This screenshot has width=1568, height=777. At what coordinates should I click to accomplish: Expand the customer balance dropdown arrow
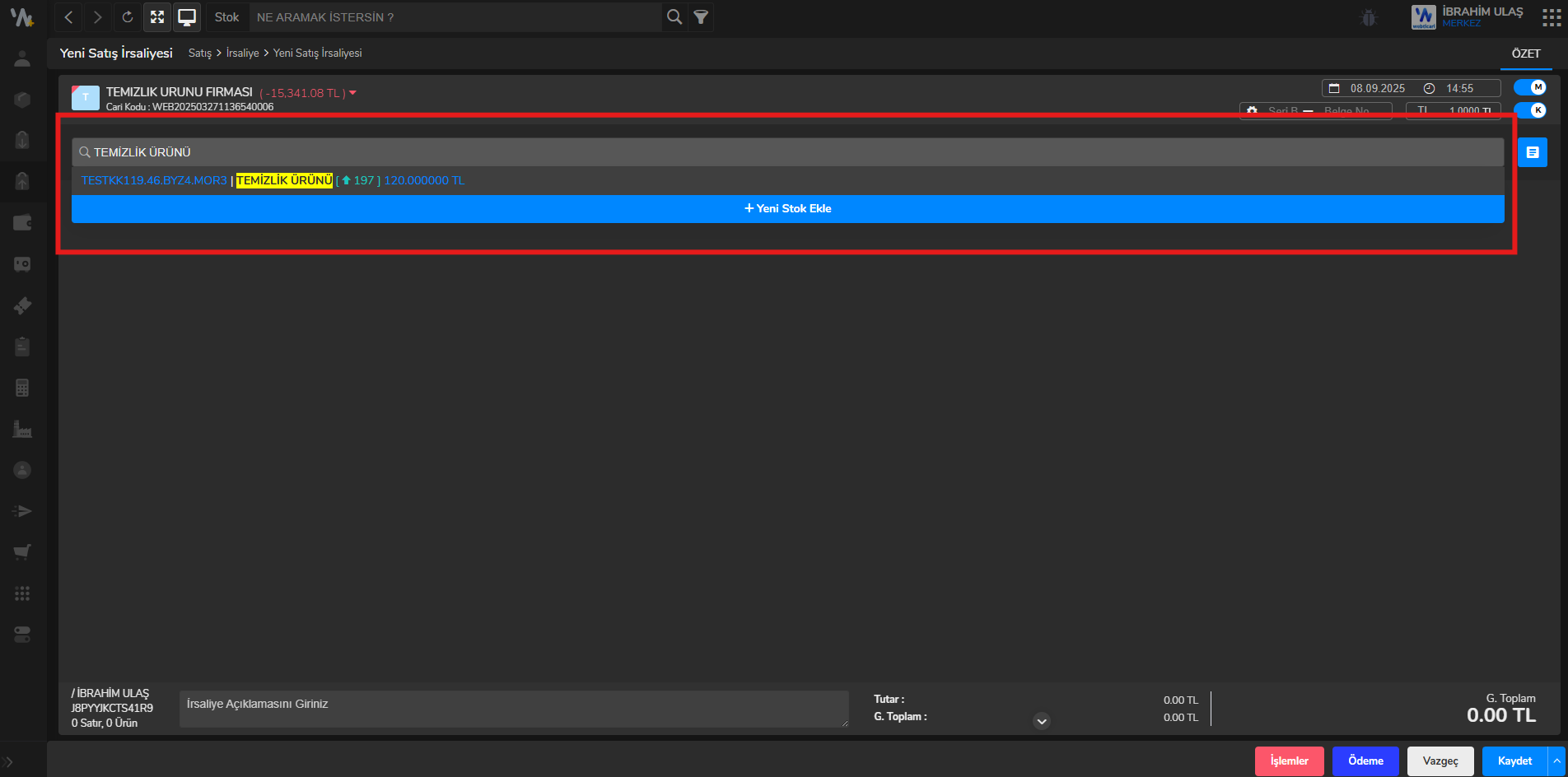(x=353, y=93)
